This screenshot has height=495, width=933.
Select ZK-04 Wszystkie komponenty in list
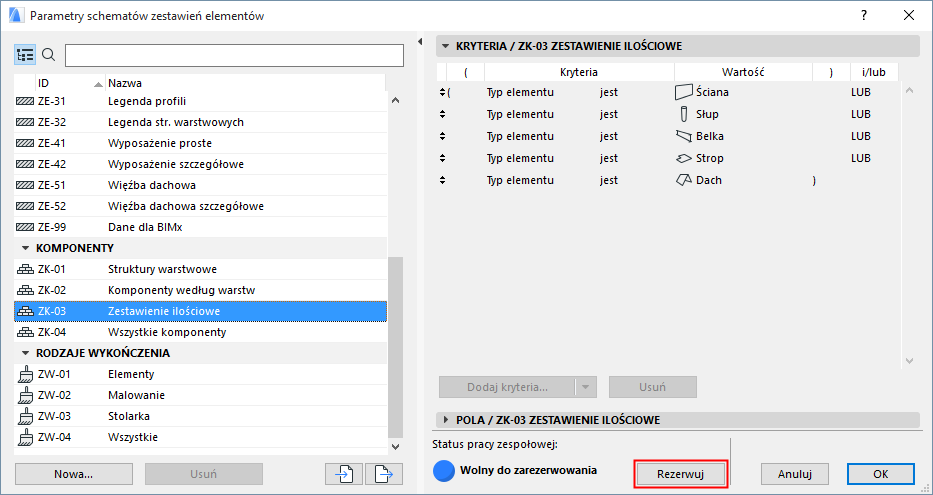pyautogui.click(x=166, y=332)
